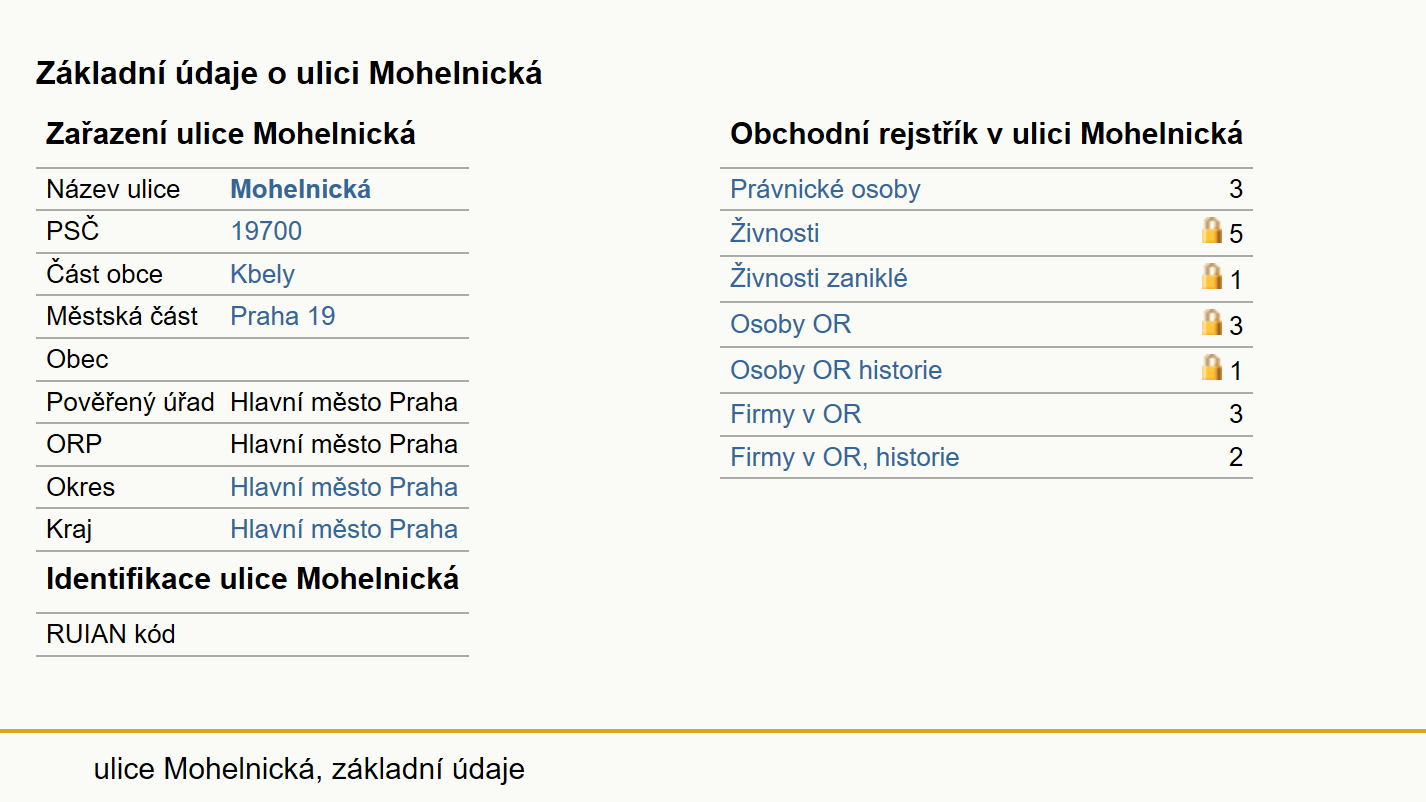The width and height of the screenshot is (1426, 802).
Task: Click the lock icon in Osoby OR historie row
Action: click(1212, 368)
